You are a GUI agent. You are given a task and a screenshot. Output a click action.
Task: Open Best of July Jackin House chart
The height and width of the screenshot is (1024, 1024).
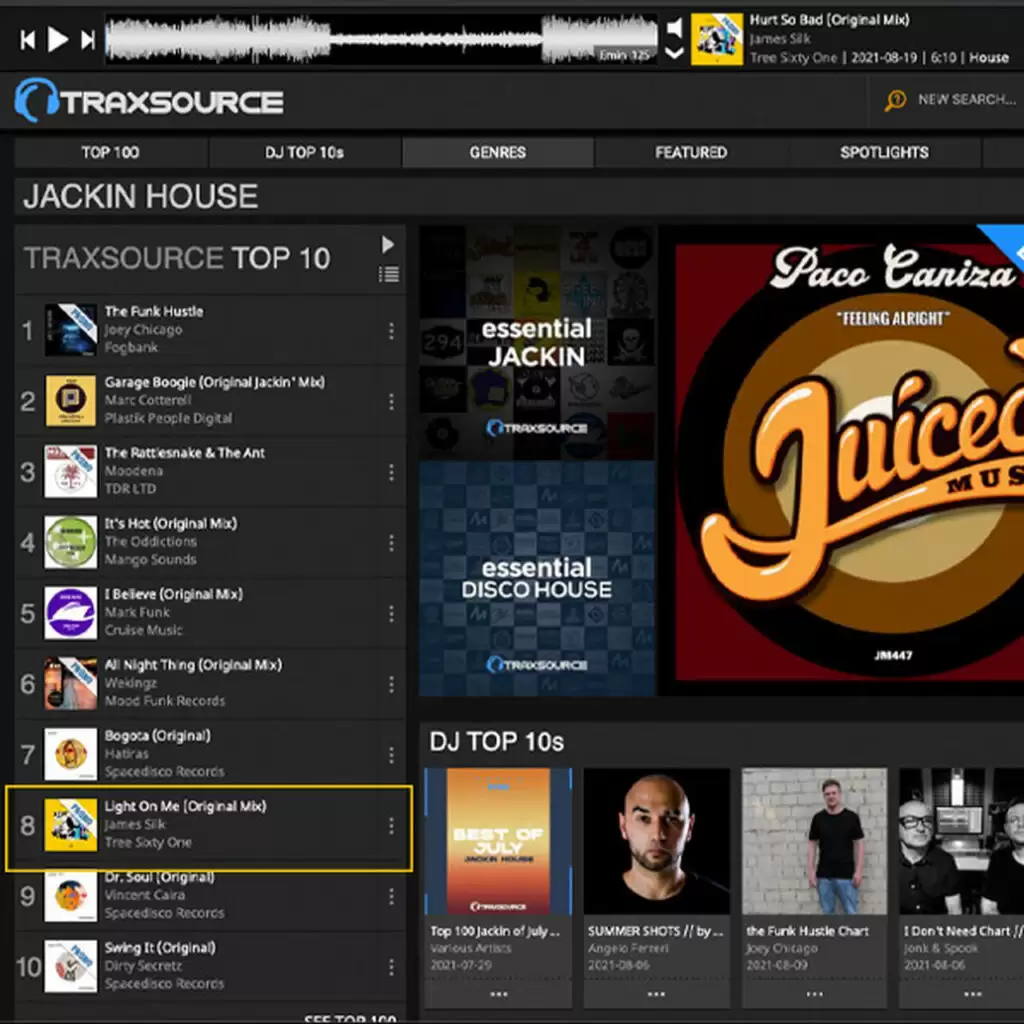(x=498, y=840)
